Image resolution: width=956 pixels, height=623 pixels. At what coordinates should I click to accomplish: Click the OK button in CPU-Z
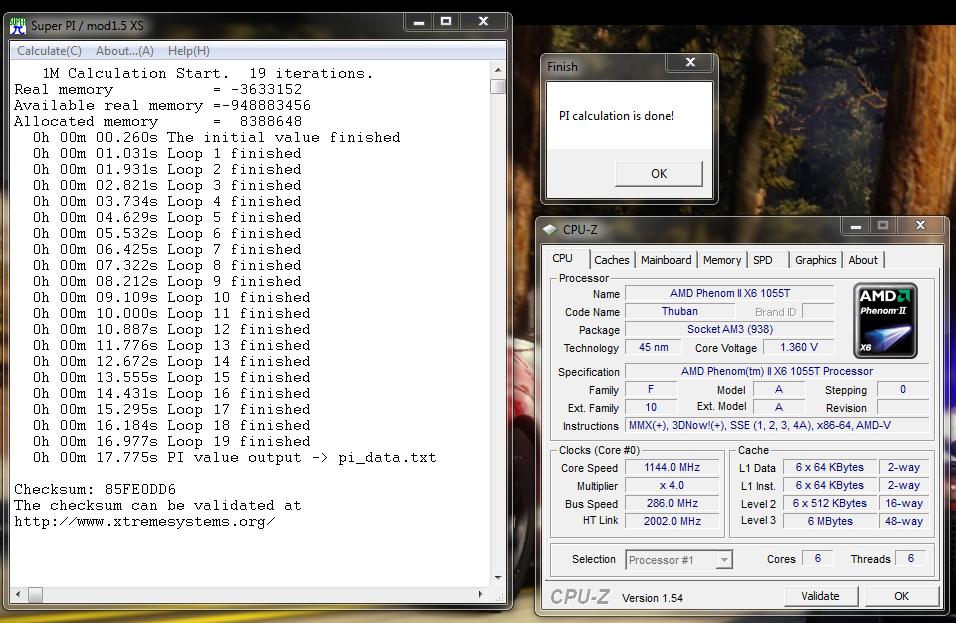(x=901, y=596)
